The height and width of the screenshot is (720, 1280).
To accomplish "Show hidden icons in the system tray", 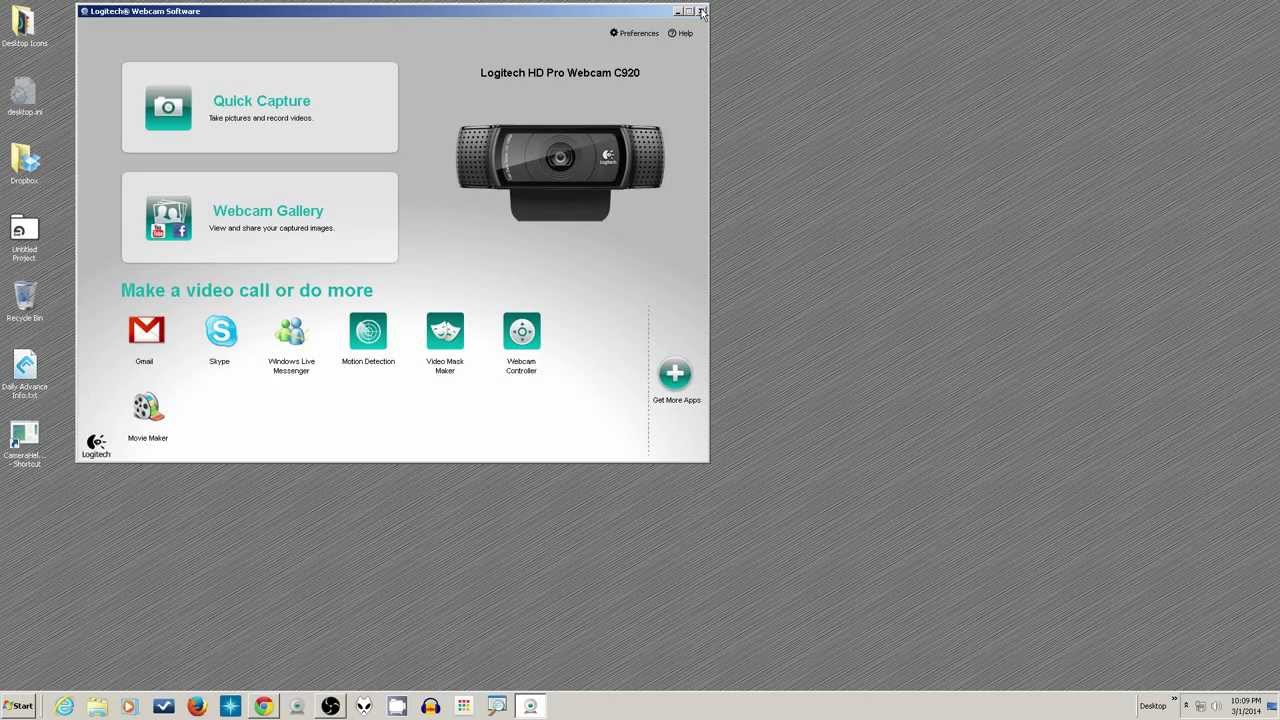I will [x=1186, y=706].
